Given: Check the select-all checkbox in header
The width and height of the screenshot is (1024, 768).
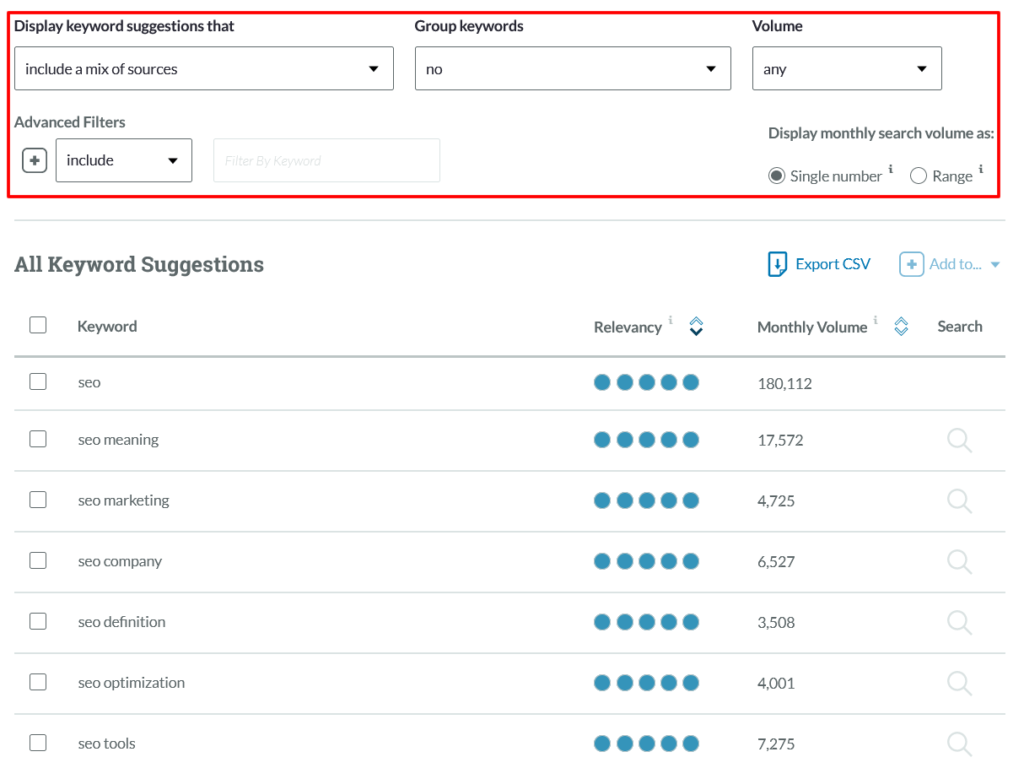Looking at the screenshot, I should (38, 325).
